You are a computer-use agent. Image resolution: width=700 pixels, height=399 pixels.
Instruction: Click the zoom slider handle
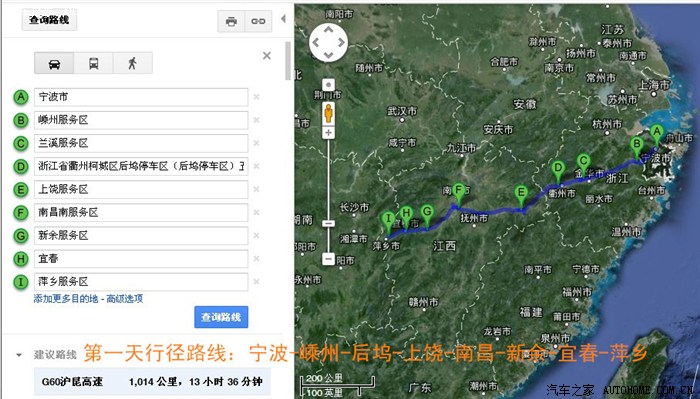329,223
